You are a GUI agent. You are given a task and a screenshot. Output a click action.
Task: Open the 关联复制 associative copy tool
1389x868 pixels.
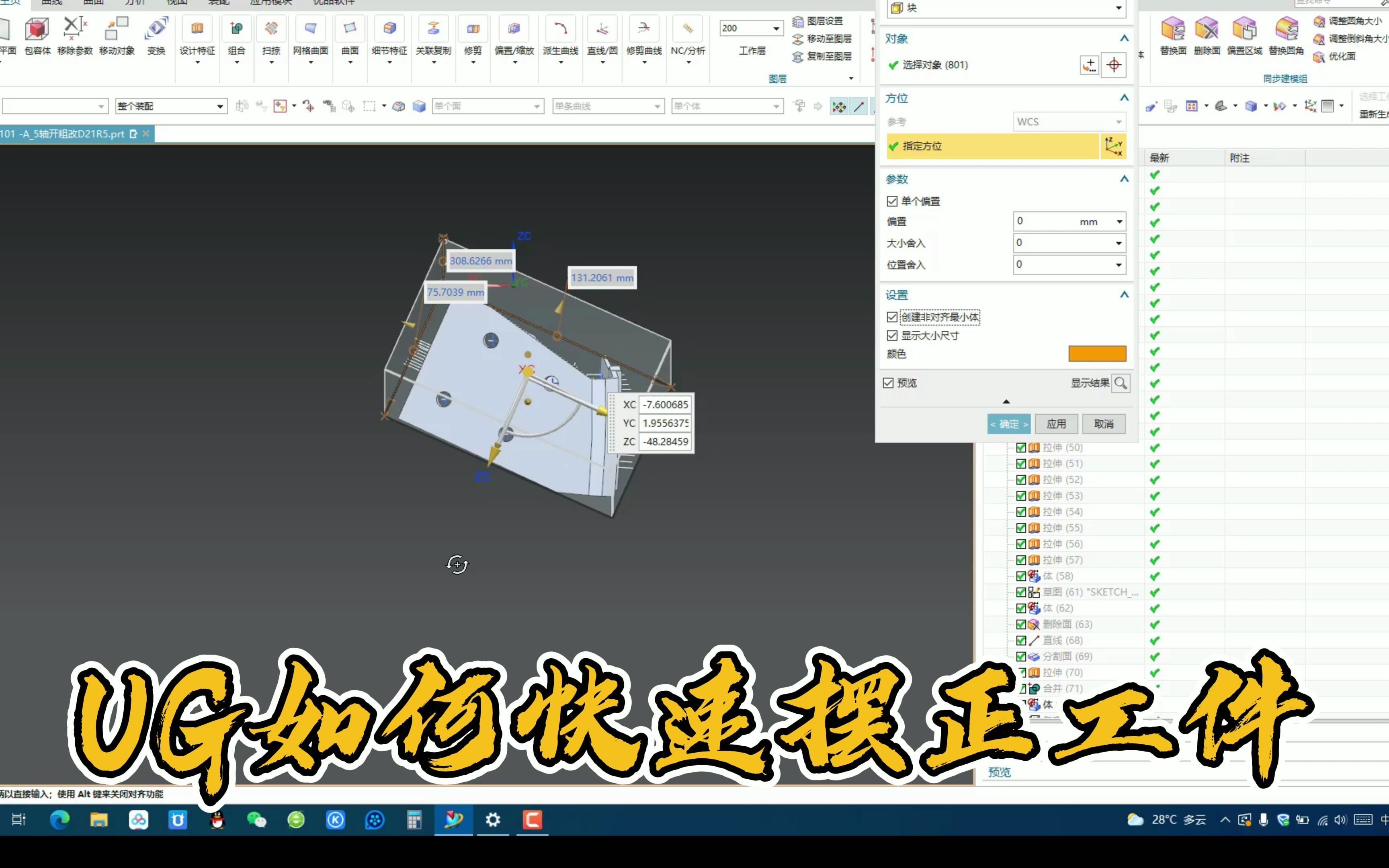pyautogui.click(x=433, y=29)
